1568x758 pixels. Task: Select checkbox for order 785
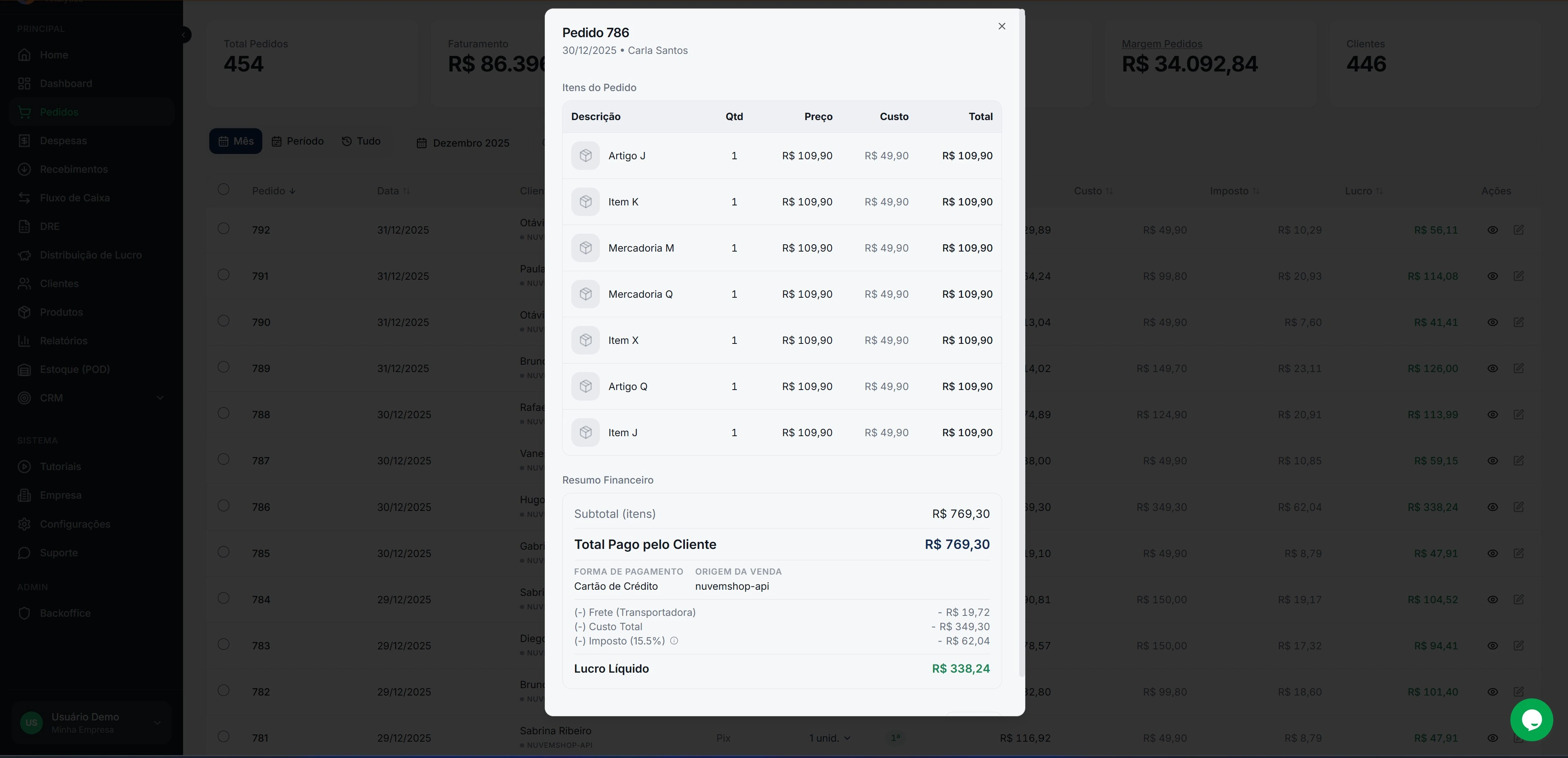tap(224, 552)
